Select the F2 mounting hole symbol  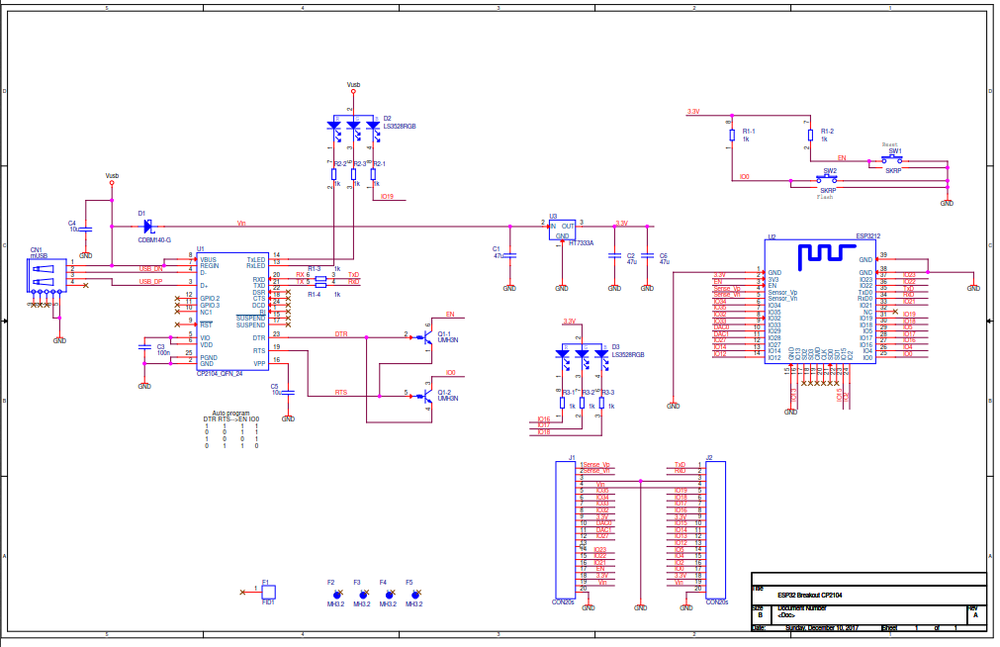pyautogui.click(x=337, y=594)
